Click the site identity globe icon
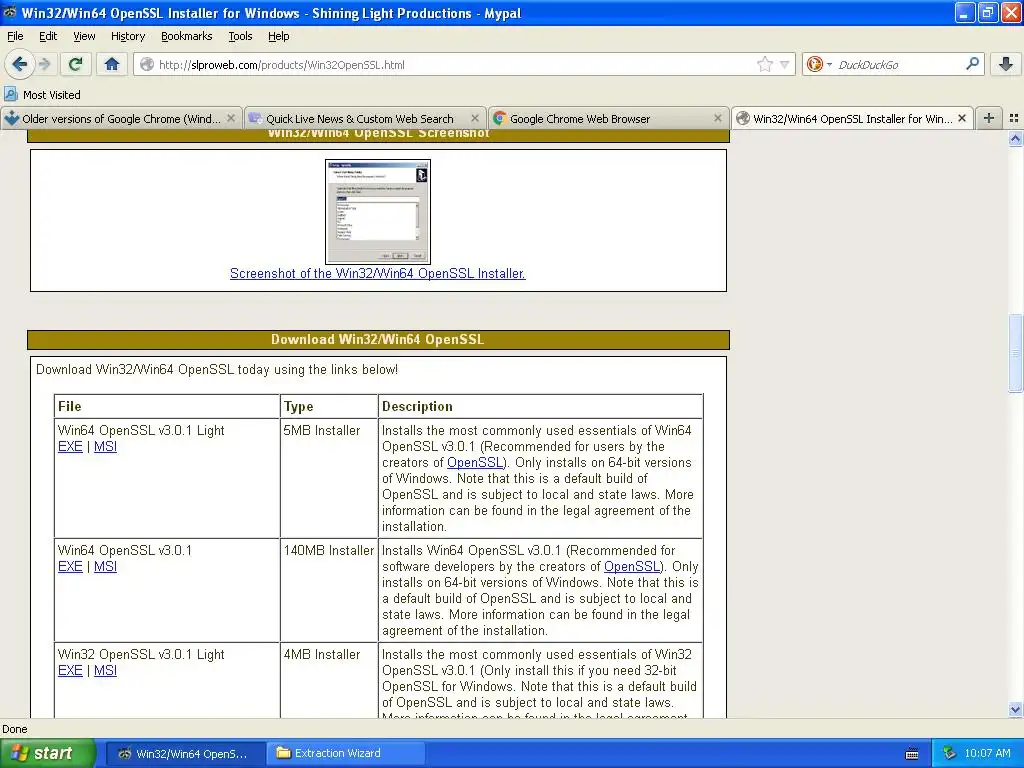The image size is (1024, 768). (x=147, y=64)
